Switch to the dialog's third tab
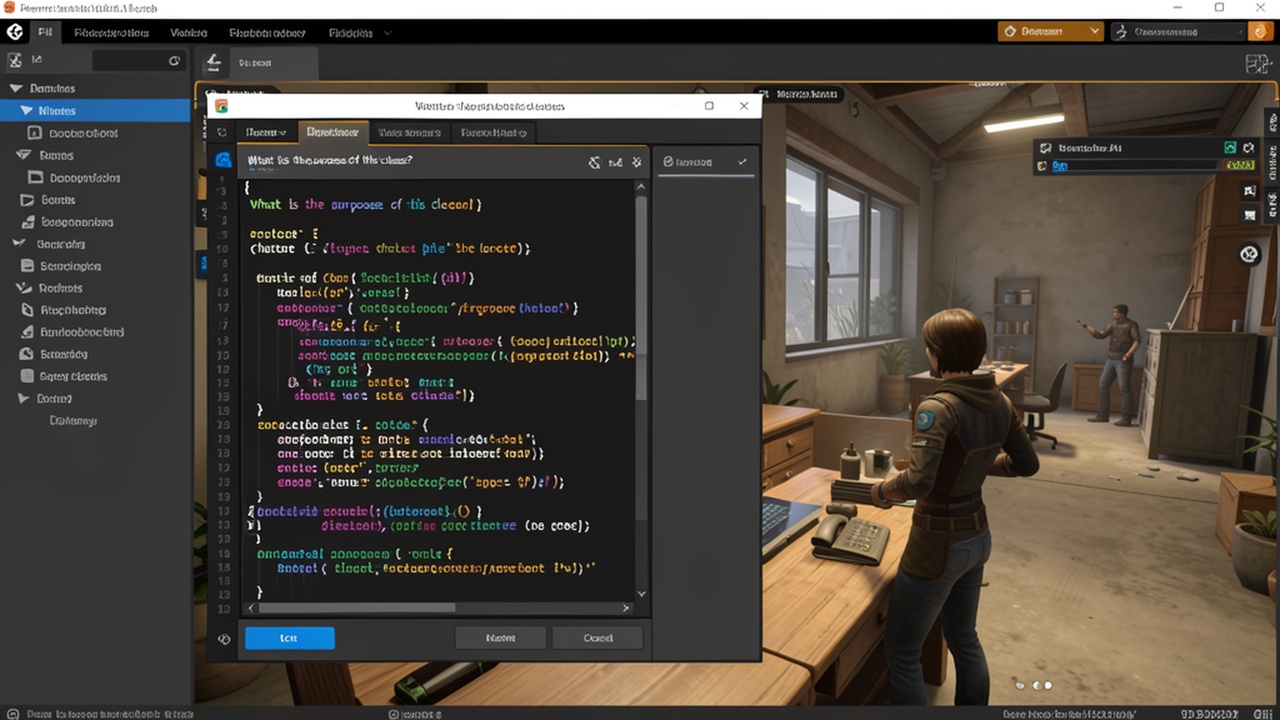 point(409,132)
